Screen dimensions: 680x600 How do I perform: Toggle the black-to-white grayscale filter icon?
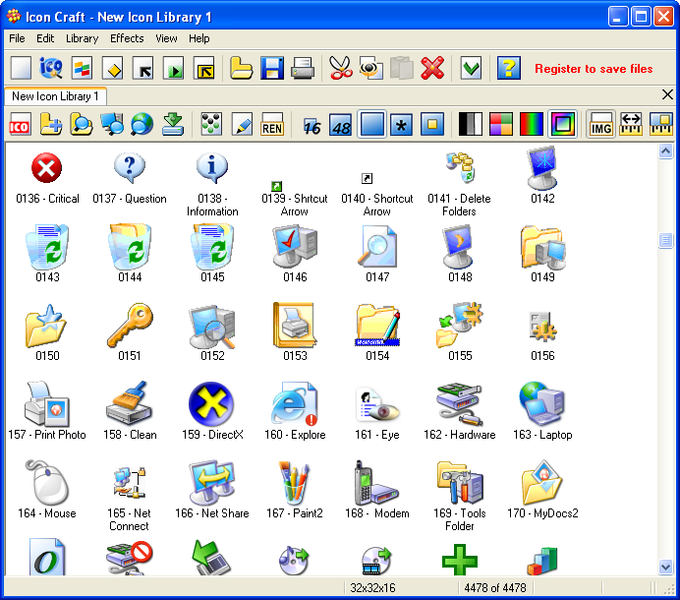coord(471,124)
